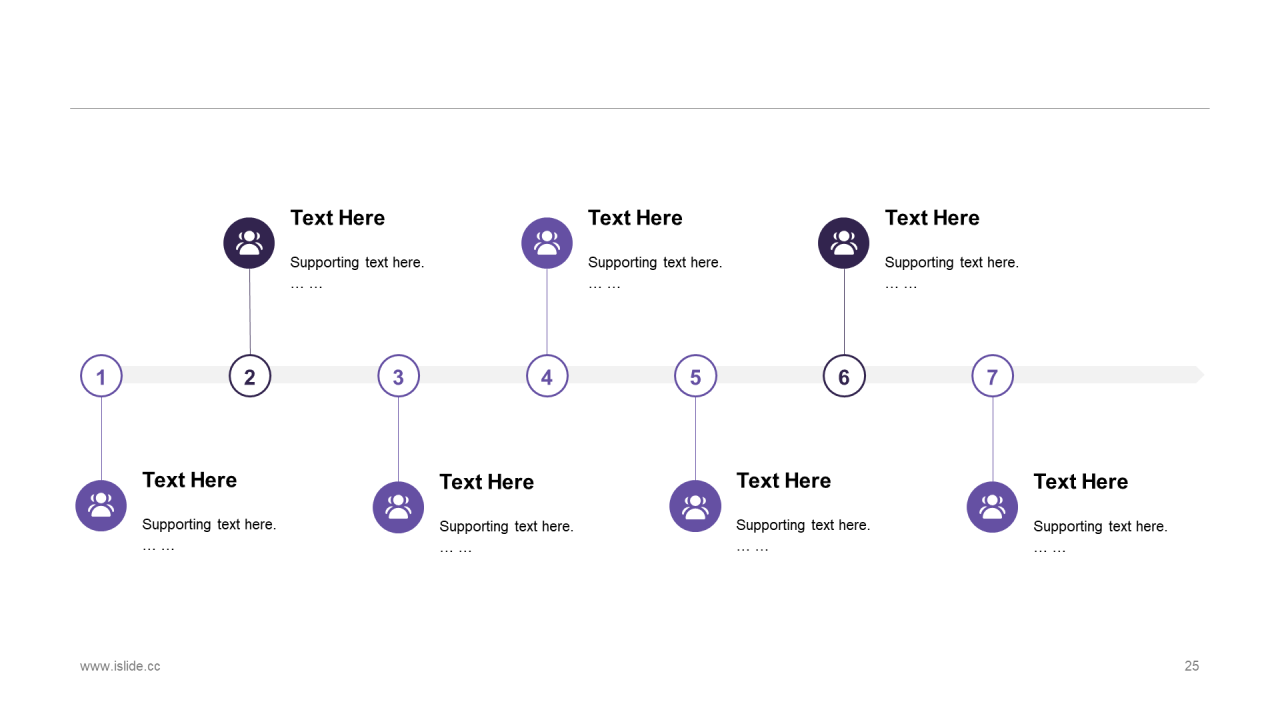The width and height of the screenshot is (1280, 720).
Task: Select timeline marker number 6
Action: 844,376
